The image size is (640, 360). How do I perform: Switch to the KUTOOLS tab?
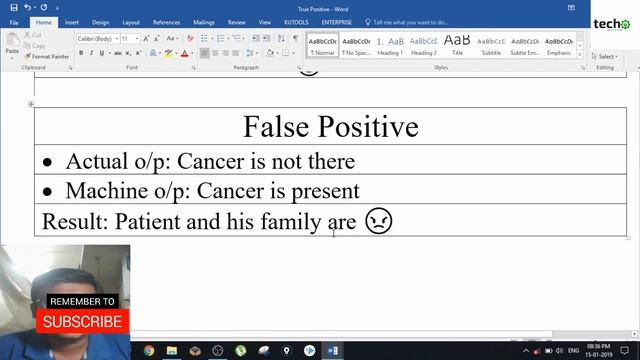tap(296, 22)
